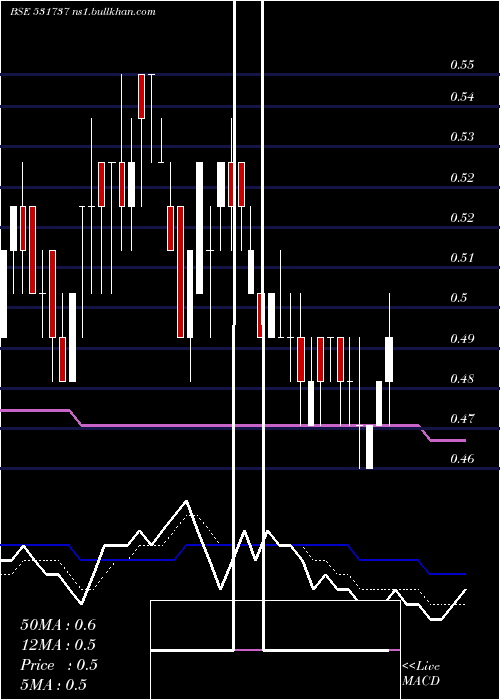Select the 0.53 price axis label
The width and height of the screenshot is (500, 700).
(462, 137)
